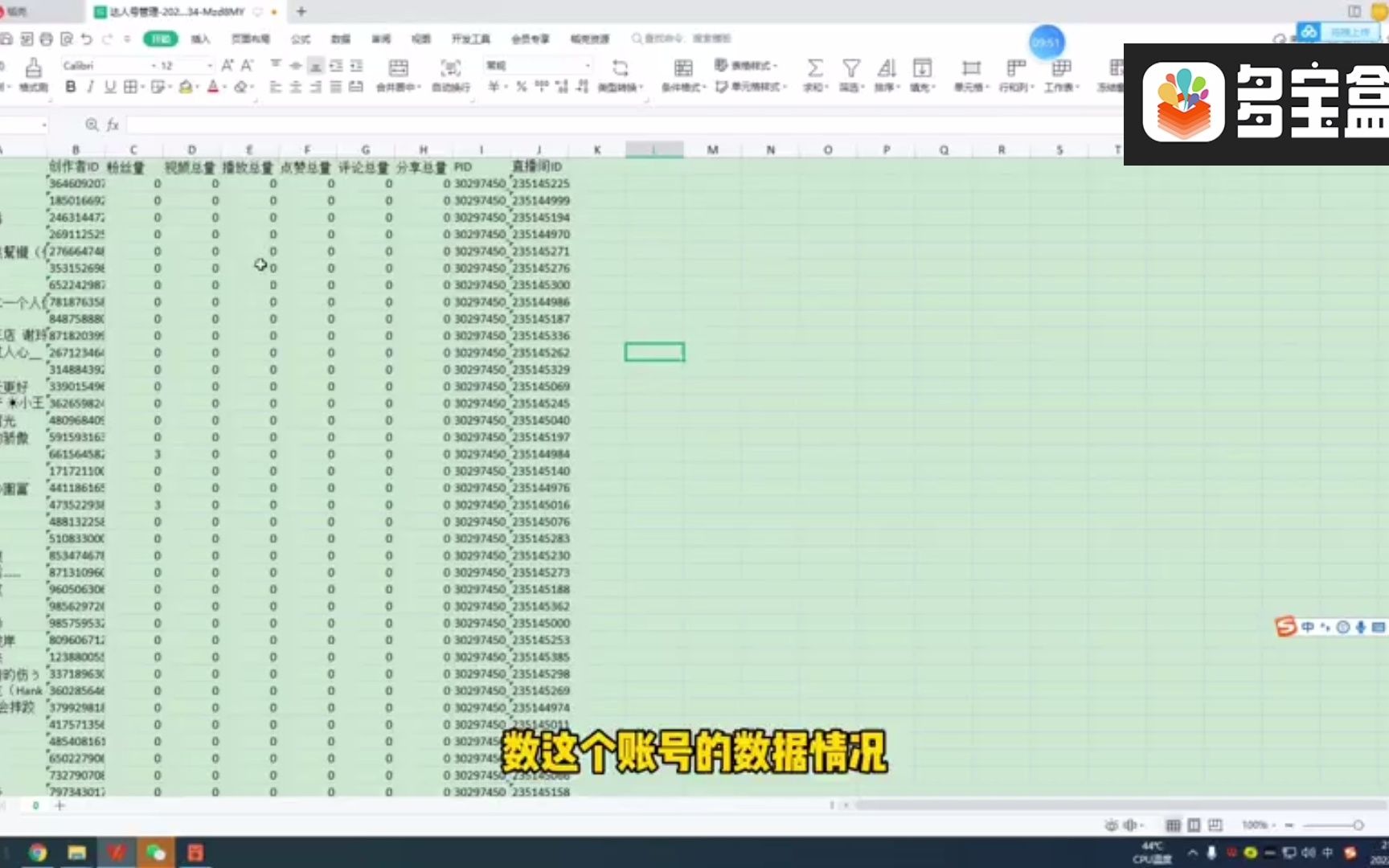Toggle Bold formatting
Screen dimensions: 1389x868
(71, 87)
